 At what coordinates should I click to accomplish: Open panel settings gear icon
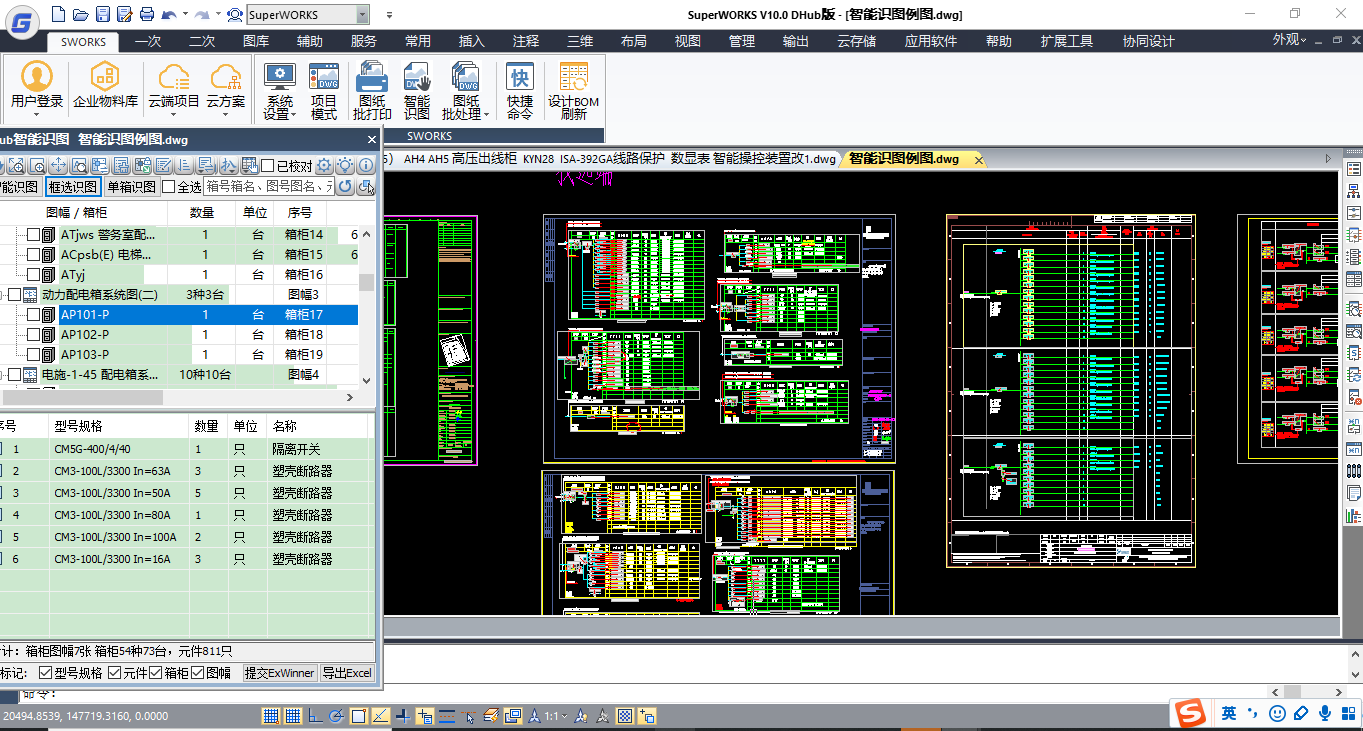click(x=324, y=166)
